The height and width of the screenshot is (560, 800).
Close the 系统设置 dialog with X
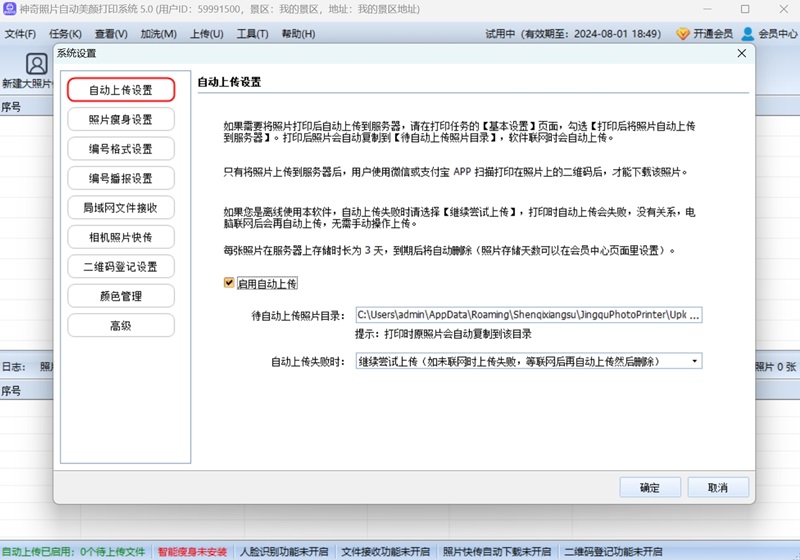coord(741,53)
